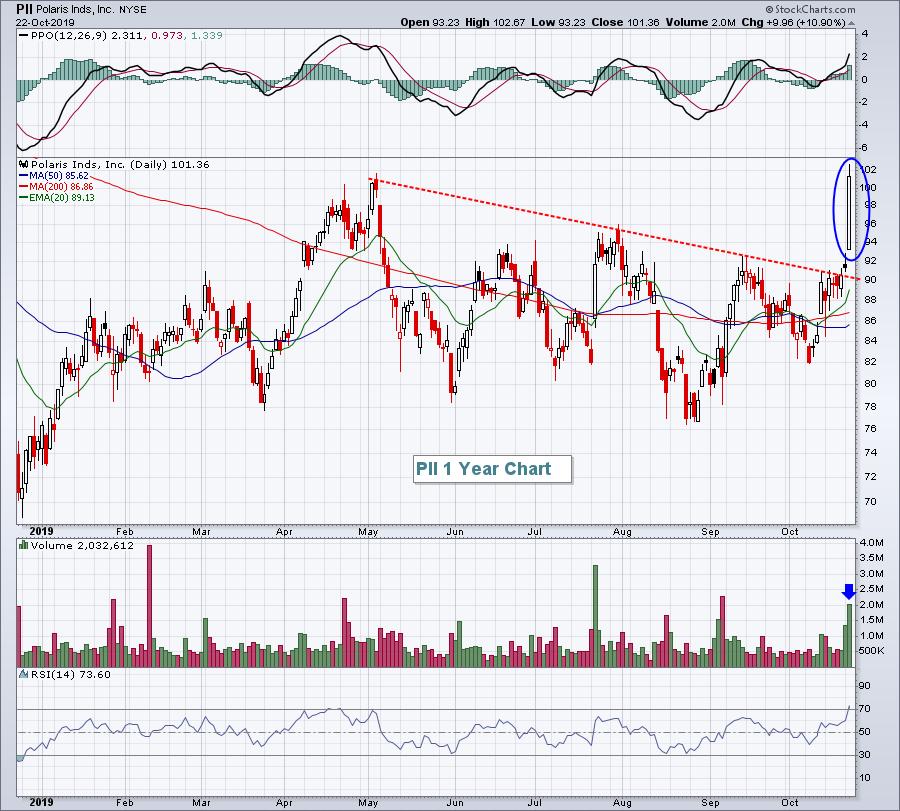Click the 'Volume 2,032,612' panel label
The height and width of the screenshot is (811, 900).
(x=82, y=545)
